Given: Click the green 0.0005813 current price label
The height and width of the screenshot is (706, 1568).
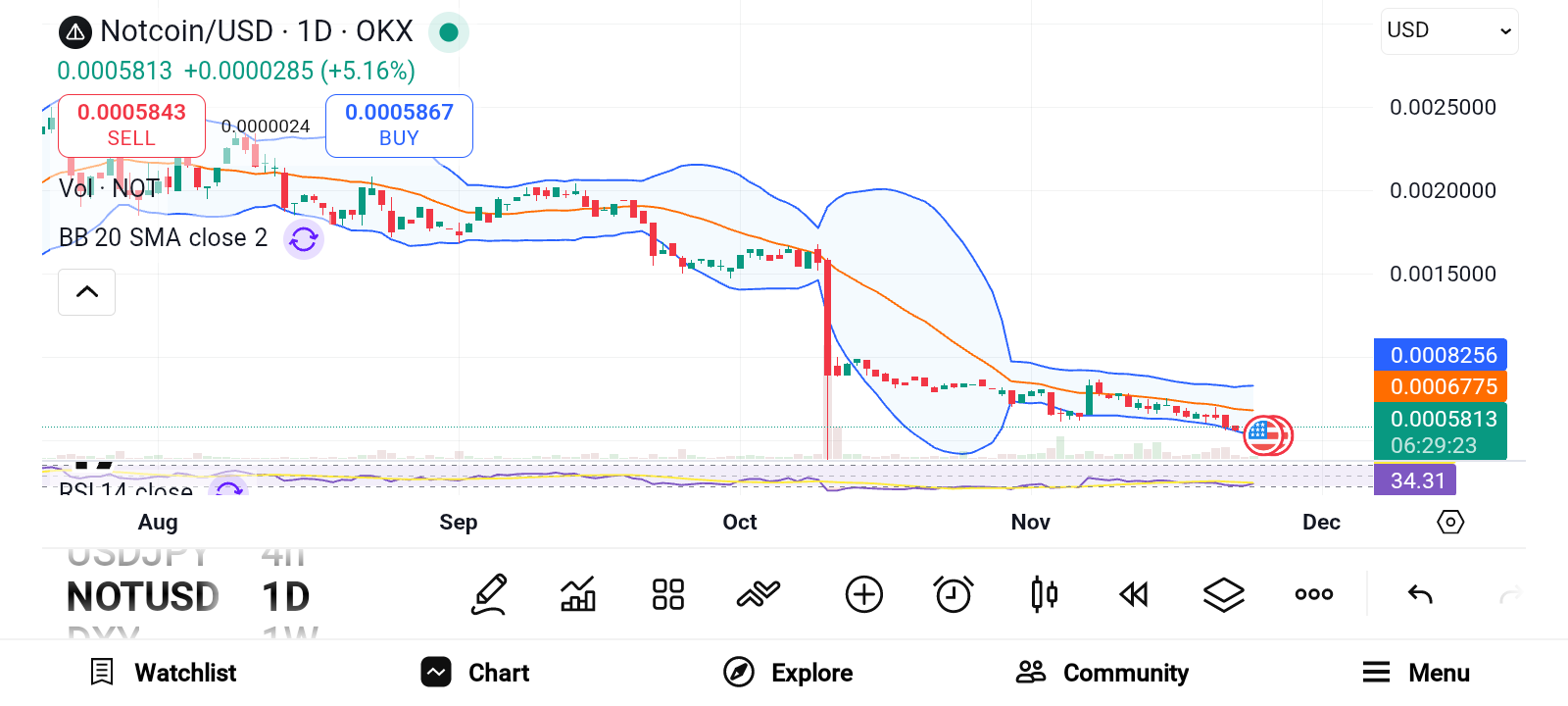Looking at the screenshot, I should 1441,431.
